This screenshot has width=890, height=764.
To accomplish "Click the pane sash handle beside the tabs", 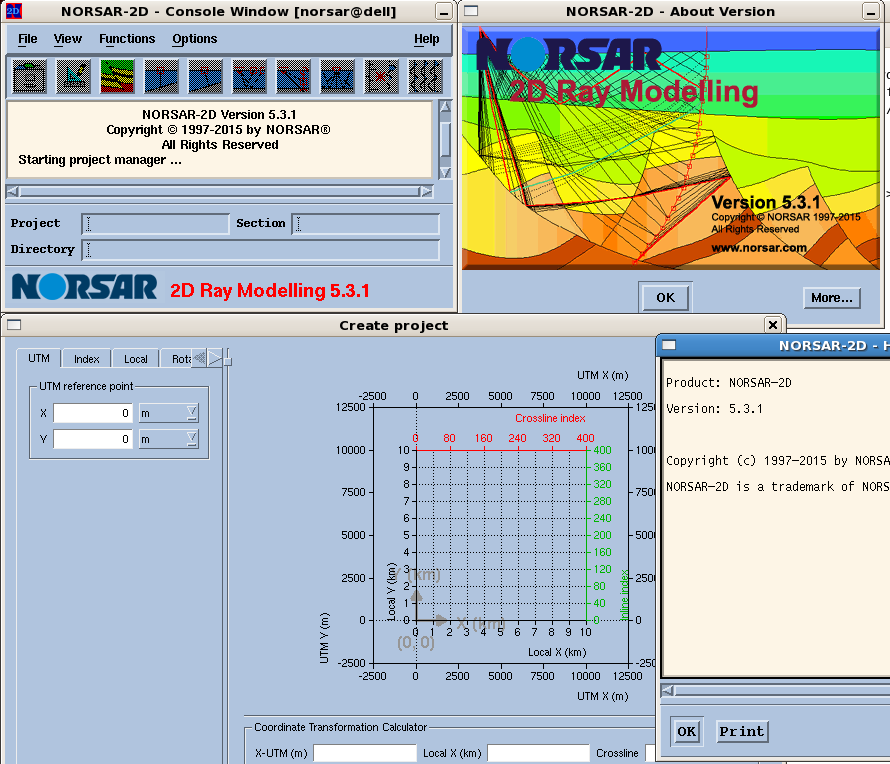I will pyautogui.click(x=228, y=361).
